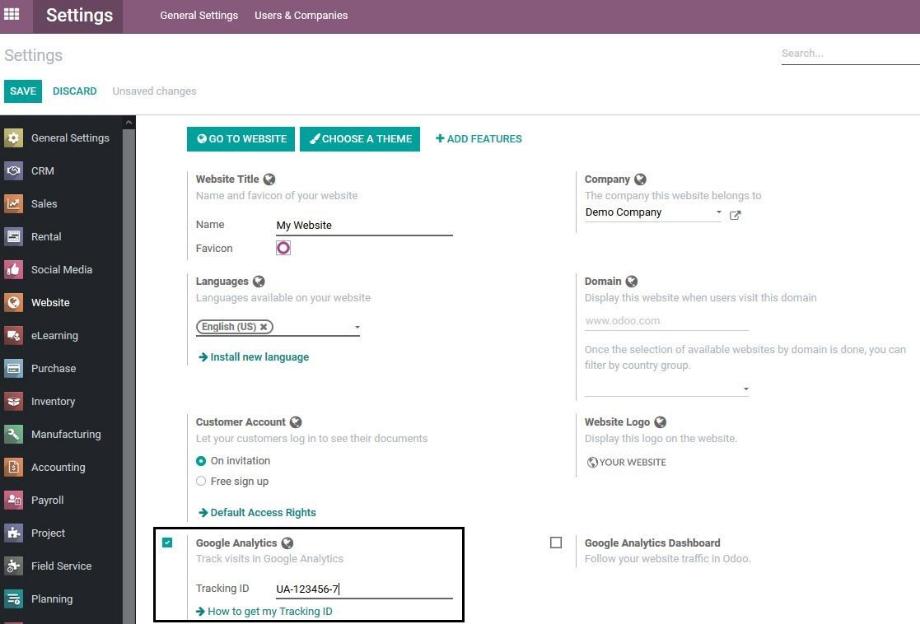Click the Social Media sidebar icon
This screenshot has width=920, height=624.
[x=15, y=269]
